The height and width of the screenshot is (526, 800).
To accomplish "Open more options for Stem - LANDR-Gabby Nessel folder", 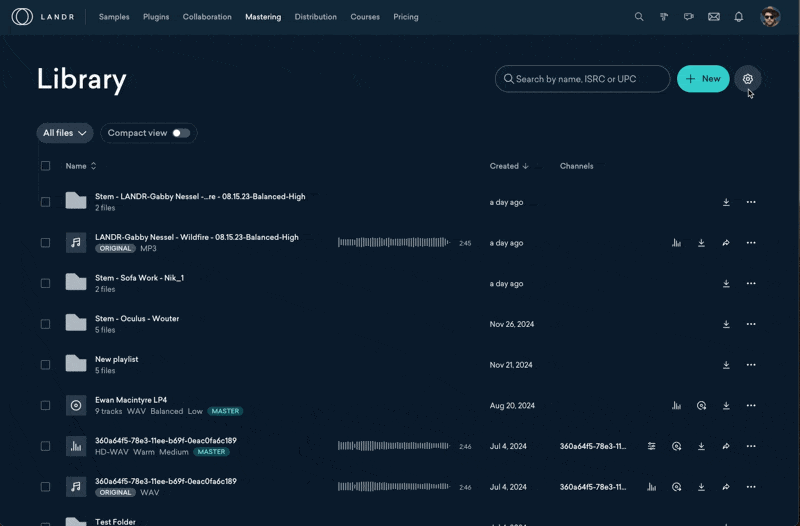I will pos(751,202).
